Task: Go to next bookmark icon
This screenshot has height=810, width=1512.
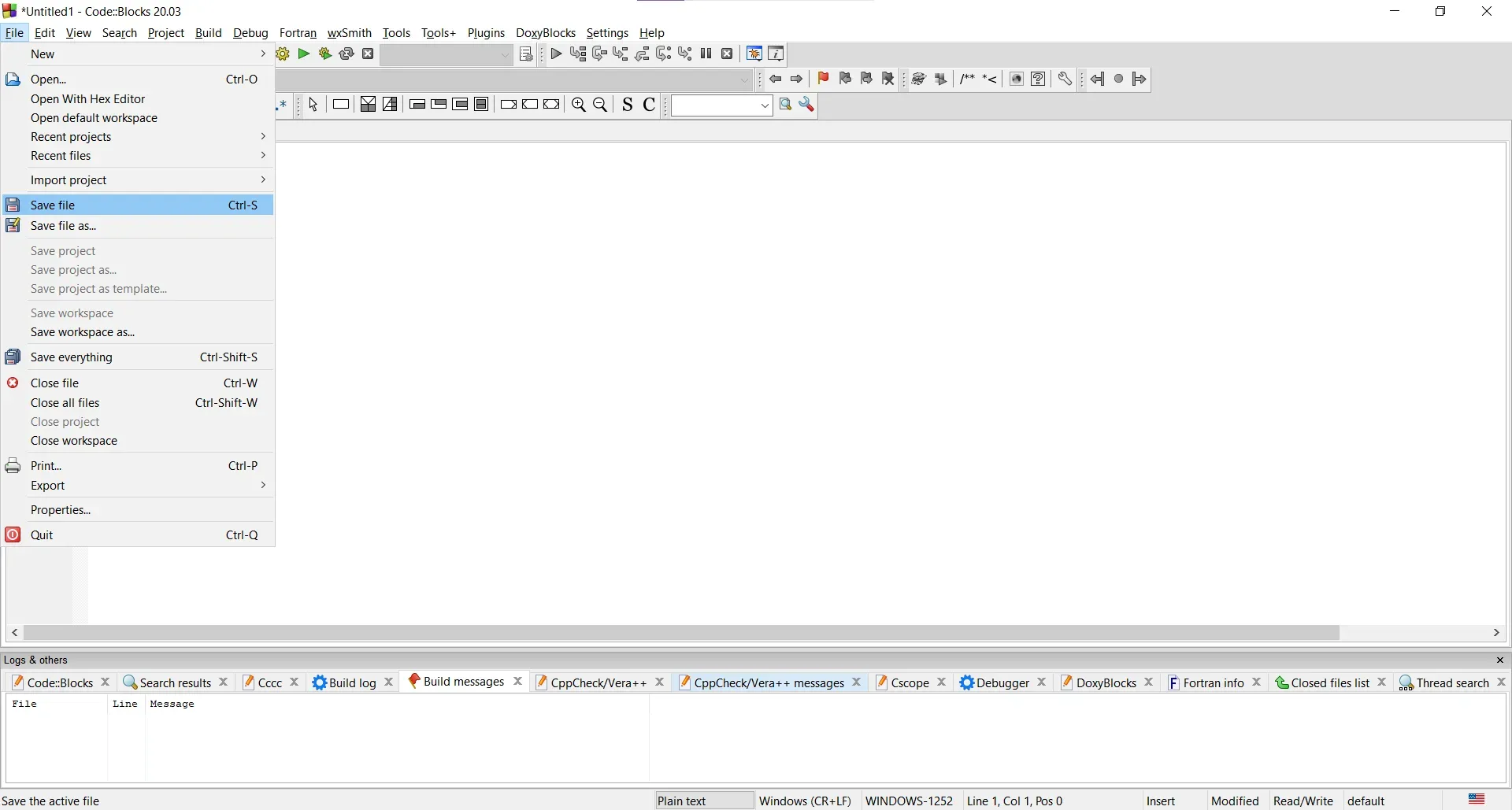Action: [867, 80]
